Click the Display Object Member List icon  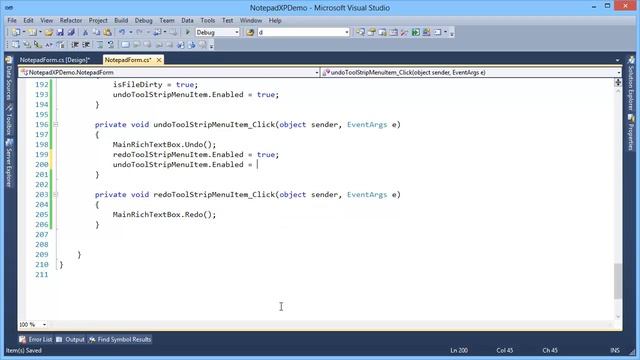[15, 44]
